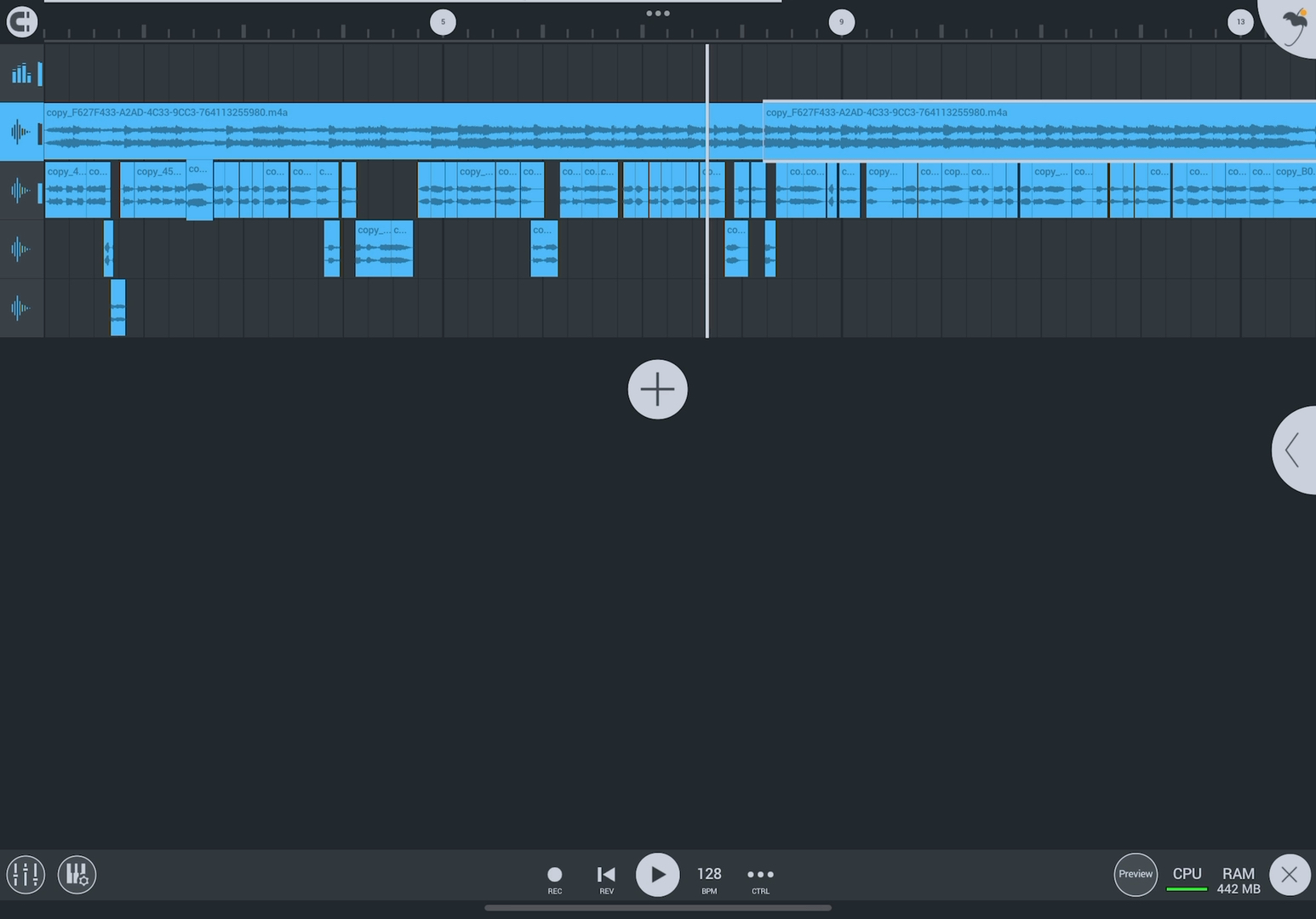Open the CTRL more options menu
1316x919 pixels.
pyautogui.click(x=760, y=879)
